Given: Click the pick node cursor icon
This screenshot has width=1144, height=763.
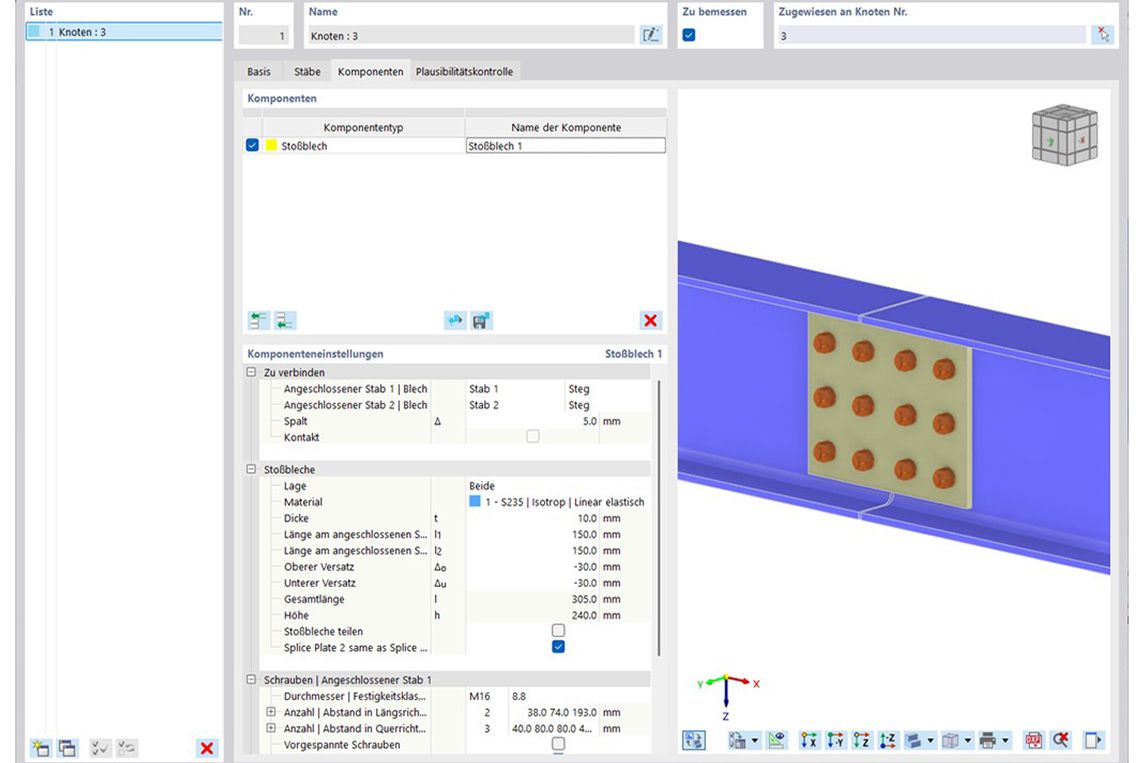Looking at the screenshot, I should 1102,35.
